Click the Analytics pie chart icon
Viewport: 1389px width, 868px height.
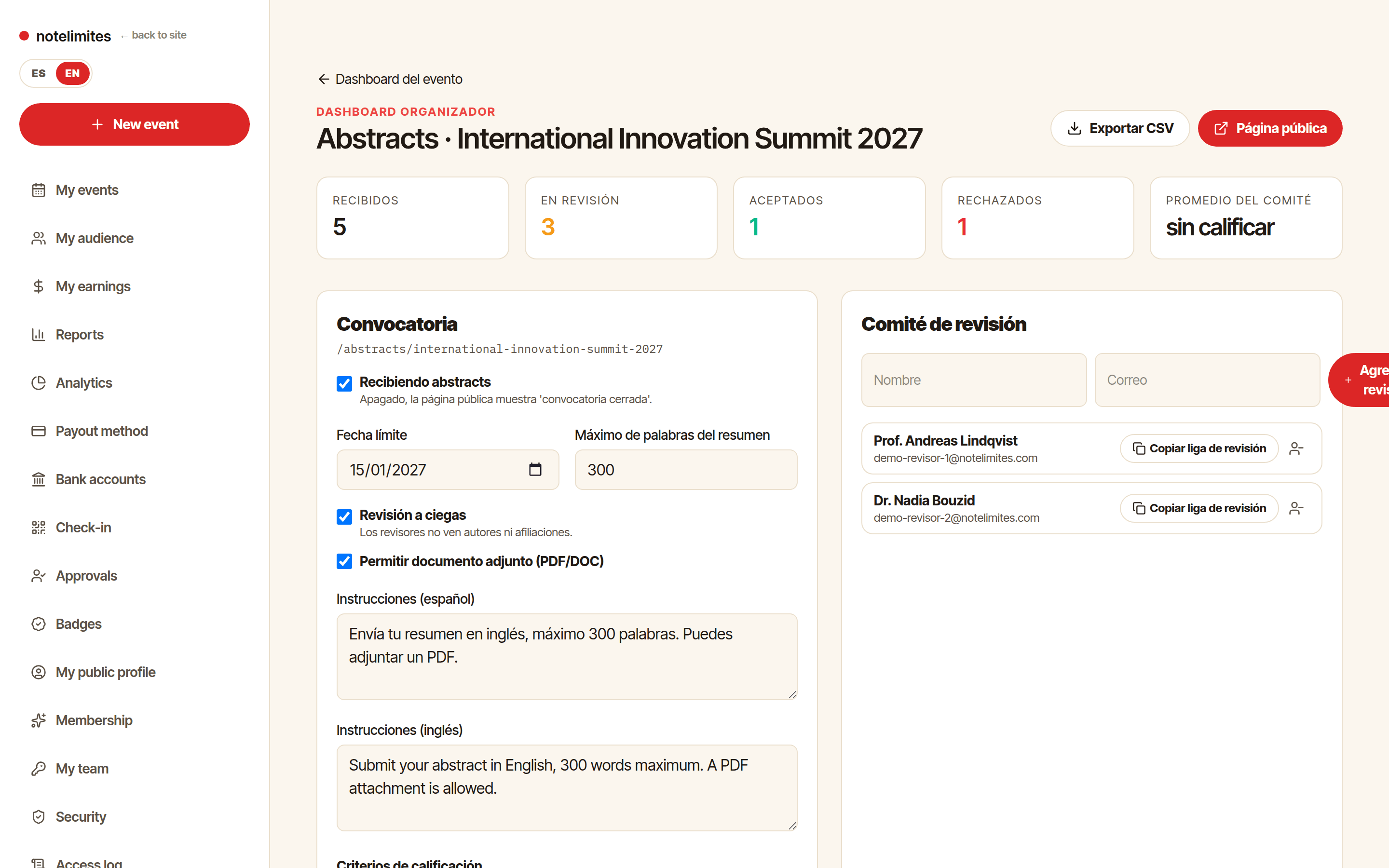pos(39,383)
